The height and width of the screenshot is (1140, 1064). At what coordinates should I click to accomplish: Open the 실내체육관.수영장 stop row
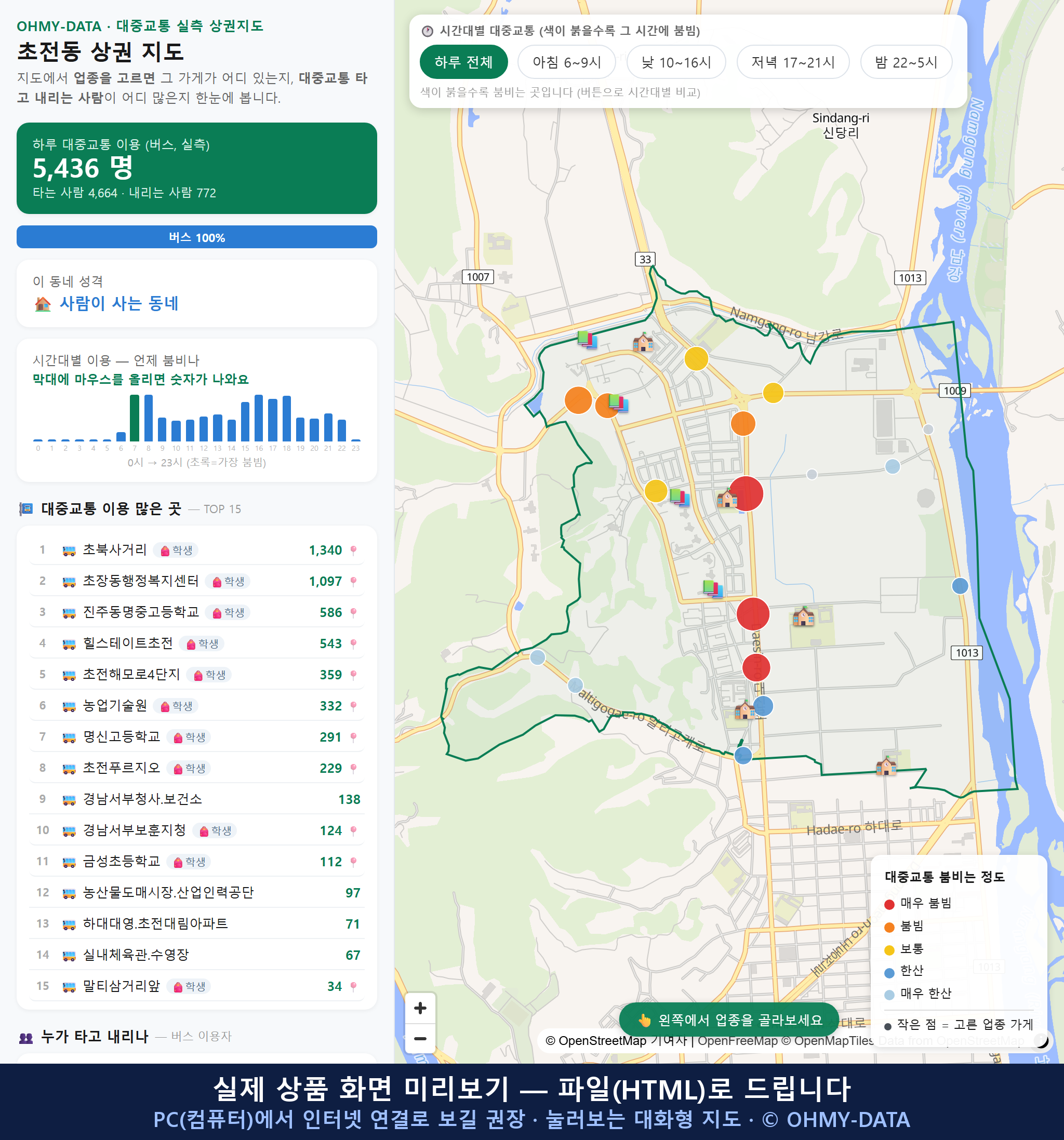[x=196, y=955]
